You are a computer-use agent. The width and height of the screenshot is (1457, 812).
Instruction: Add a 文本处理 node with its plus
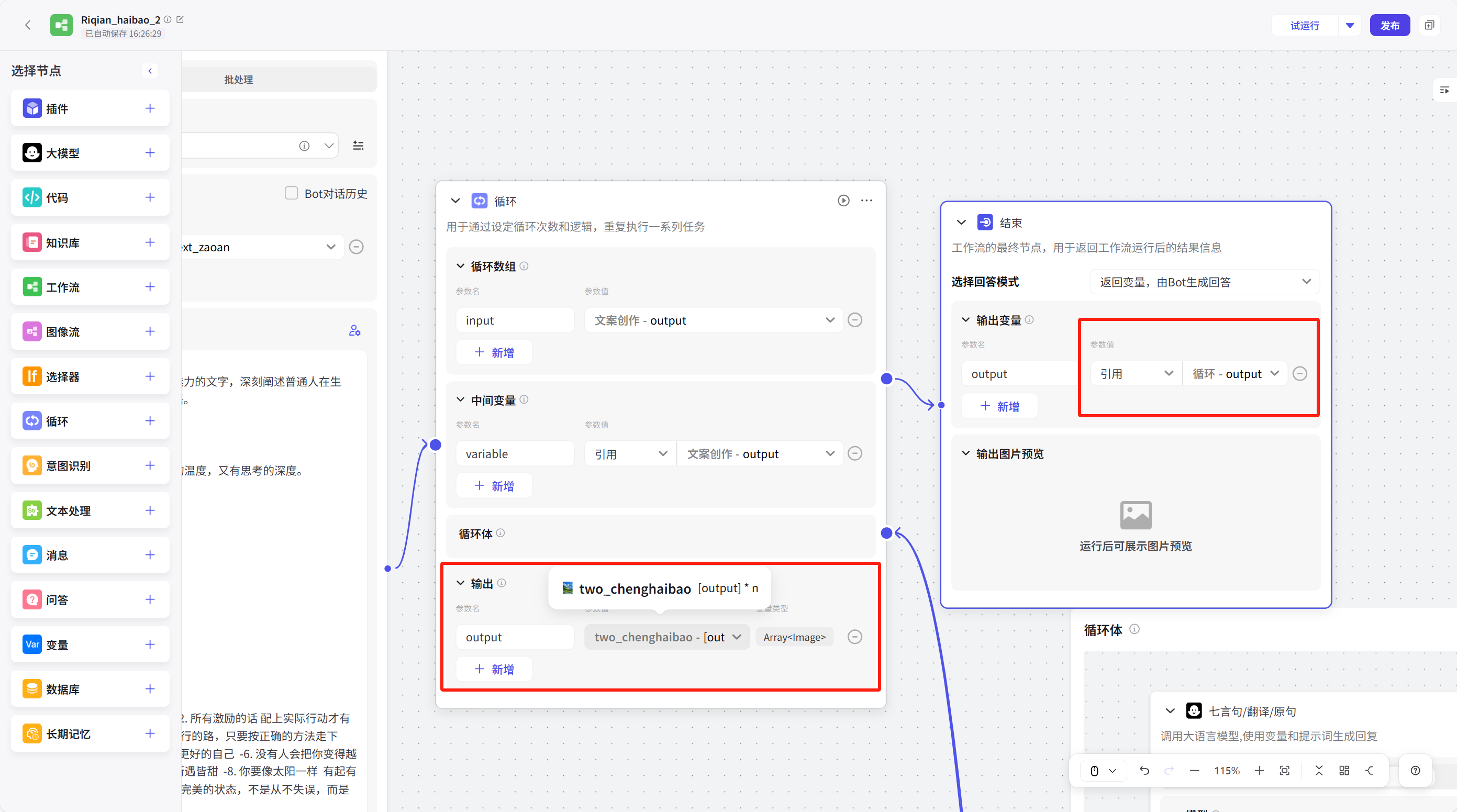(150, 510)
